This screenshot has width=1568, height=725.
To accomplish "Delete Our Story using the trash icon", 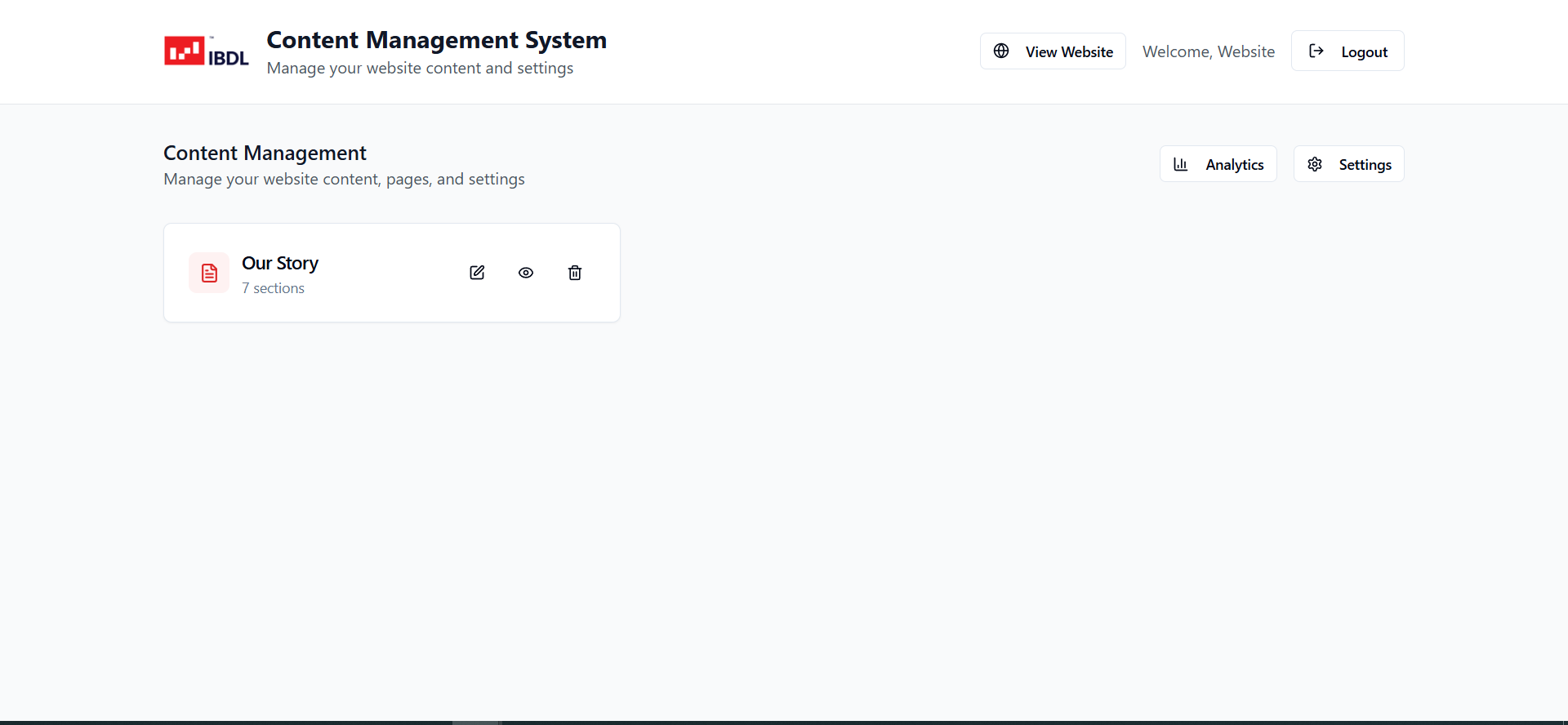I will pyautogui.click(x=575, y=273).
